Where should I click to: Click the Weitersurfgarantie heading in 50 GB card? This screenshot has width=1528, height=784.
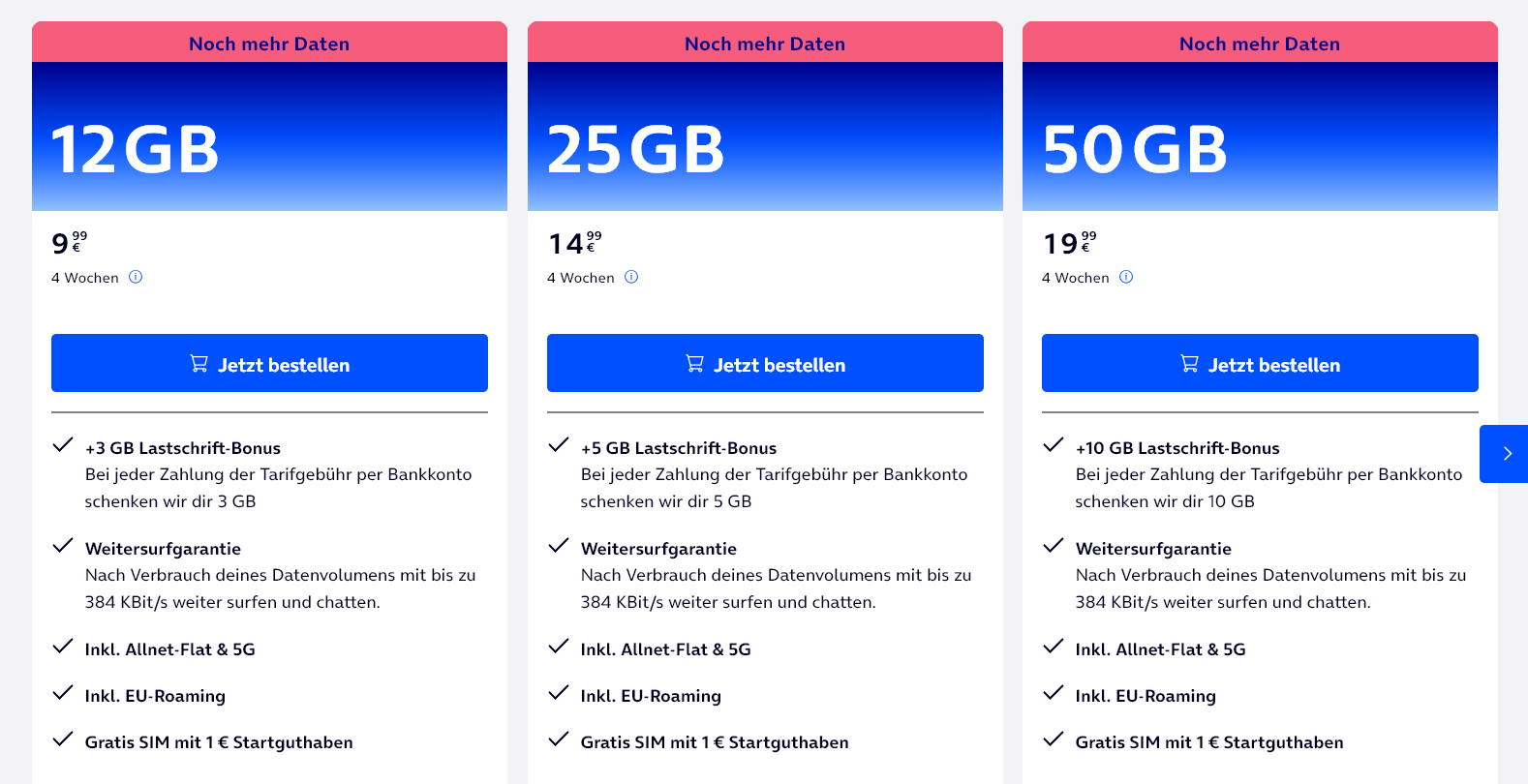coord(1153,549)
